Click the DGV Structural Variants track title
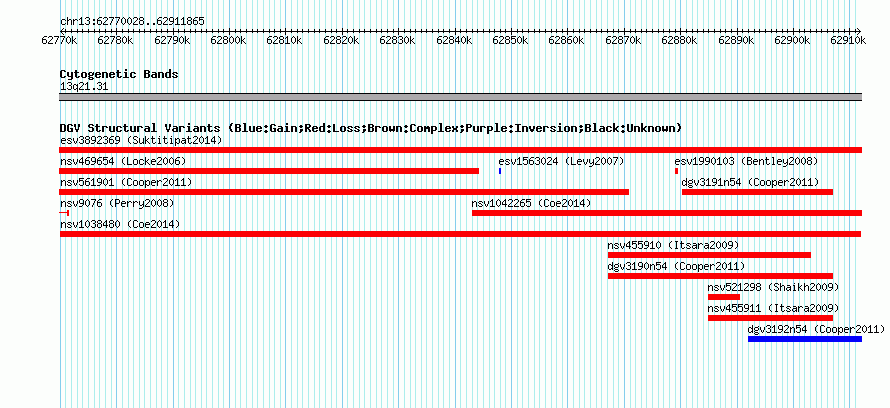 coord(370,128)
